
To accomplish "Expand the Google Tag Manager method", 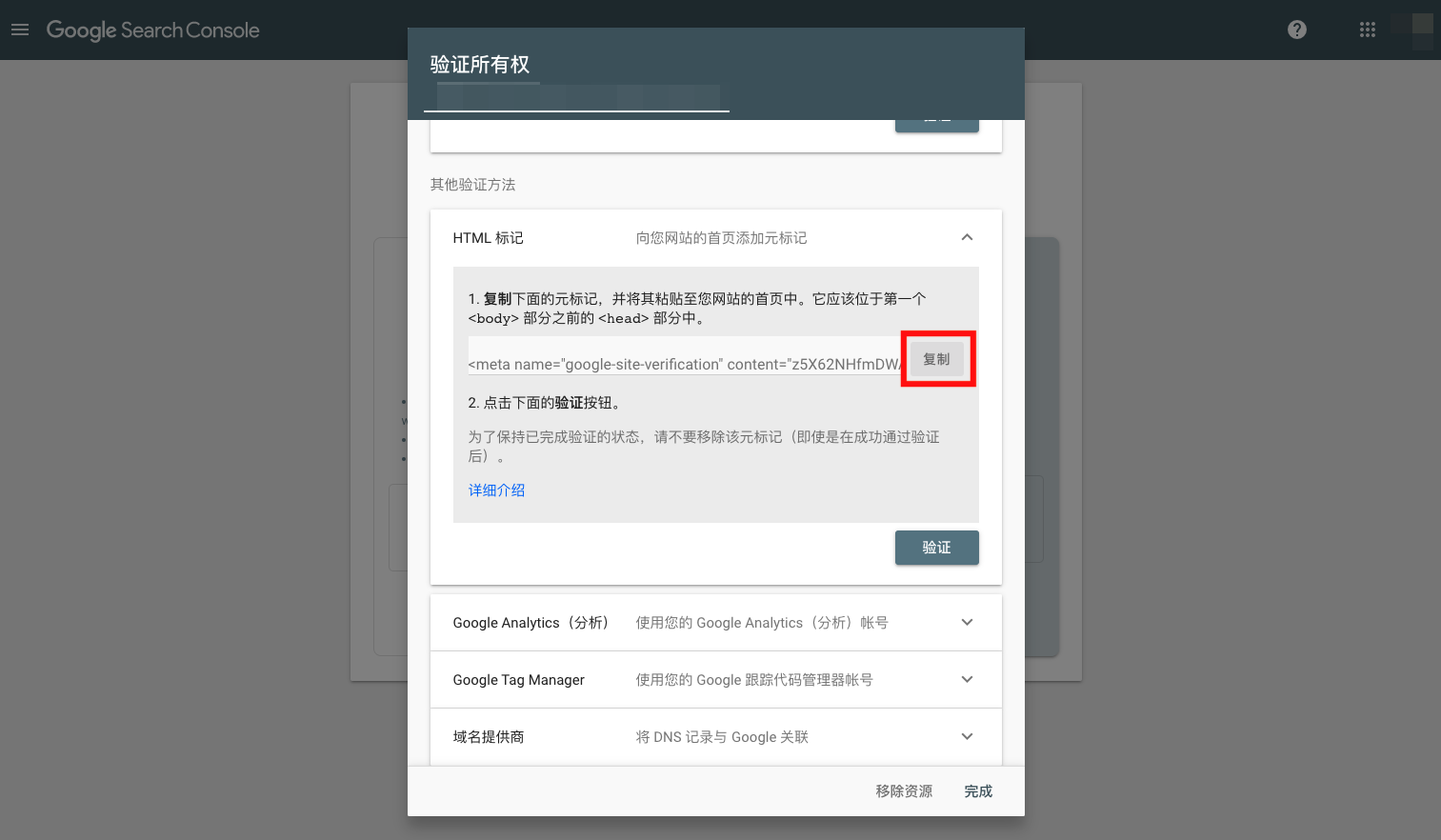I will [x=967, y=679].
